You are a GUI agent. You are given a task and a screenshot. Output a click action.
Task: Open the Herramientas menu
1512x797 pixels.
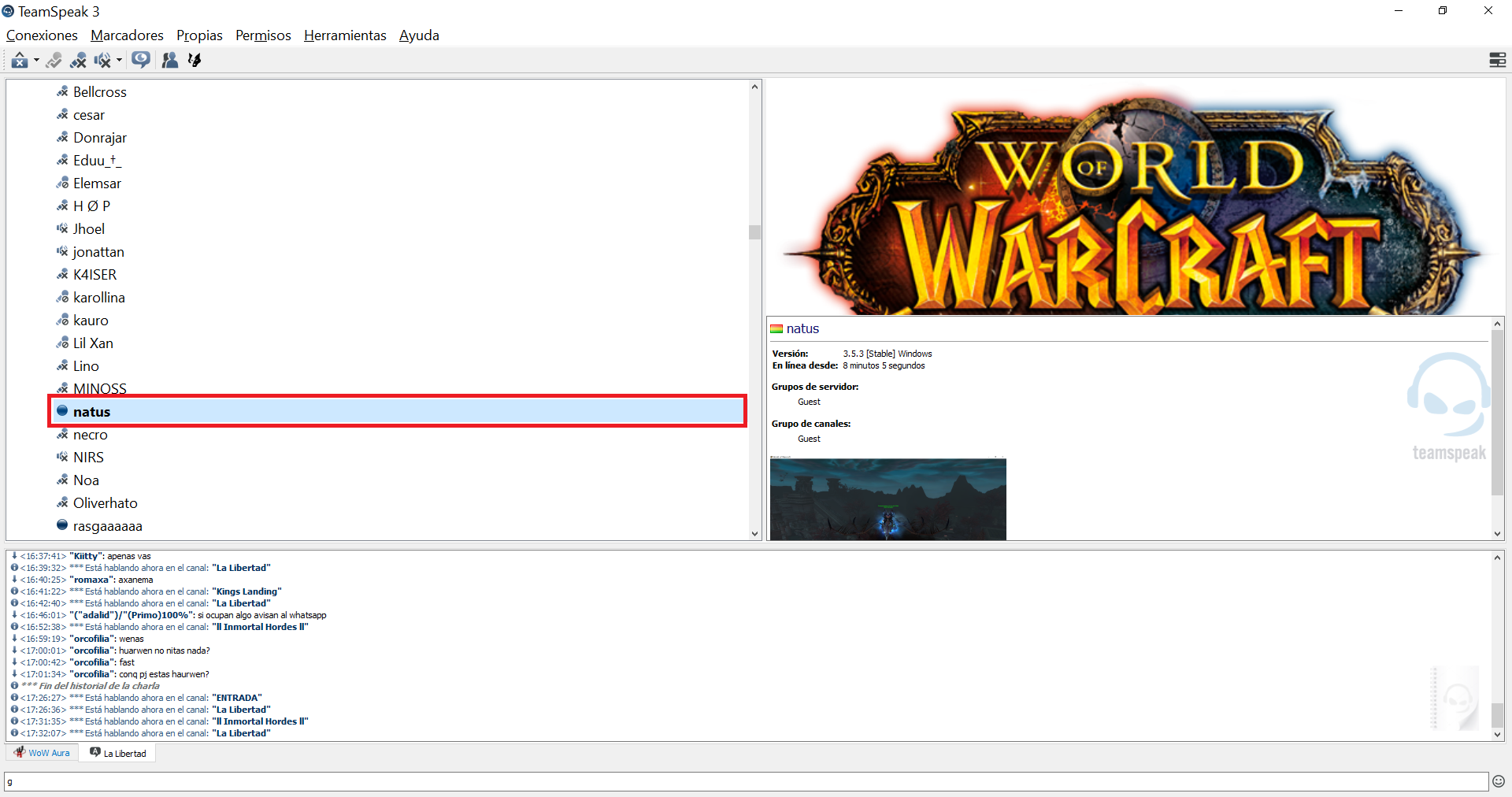[x=345, y=35]
